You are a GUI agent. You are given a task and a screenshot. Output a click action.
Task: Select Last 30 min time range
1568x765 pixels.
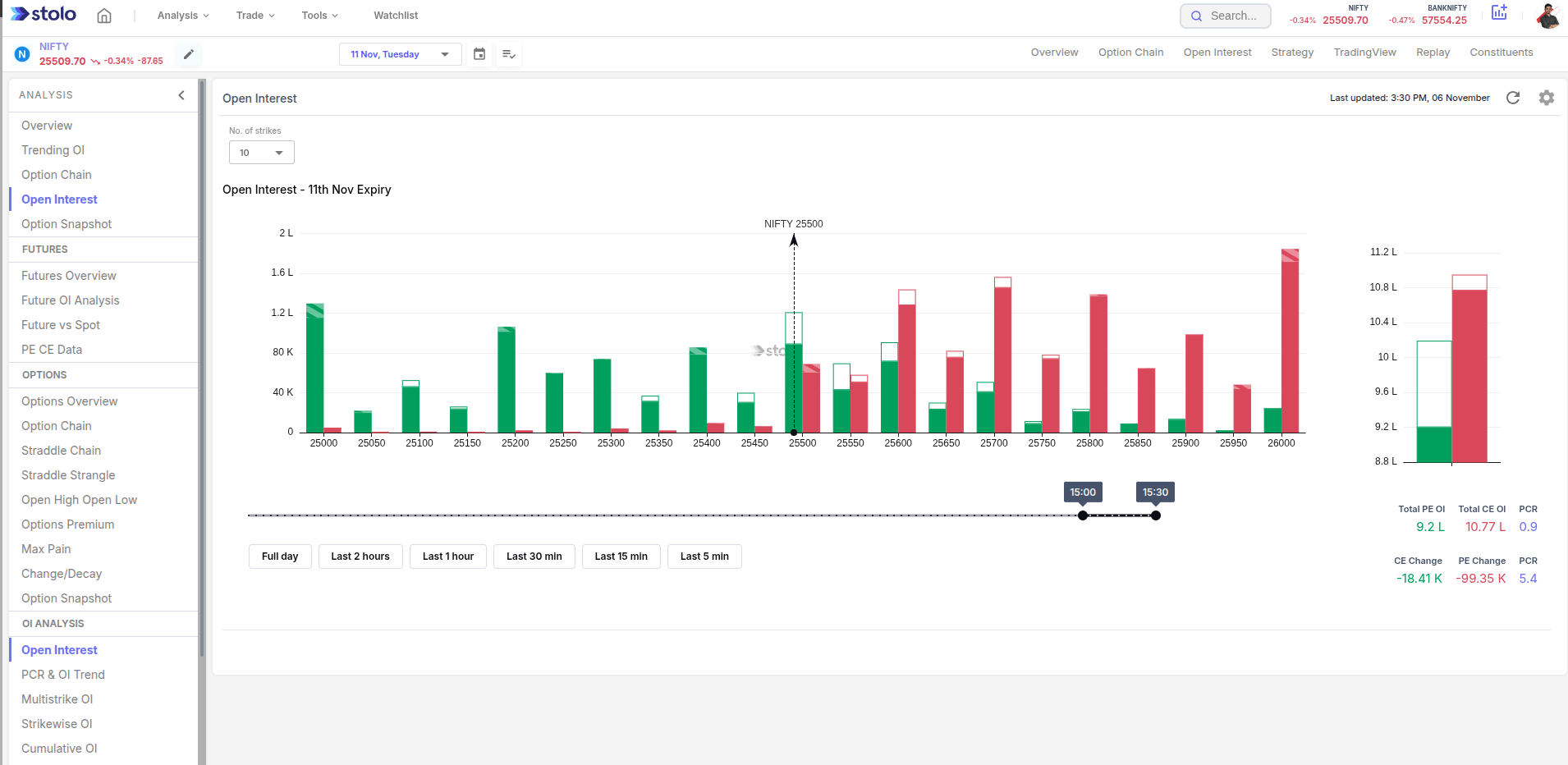click(534, 557)
